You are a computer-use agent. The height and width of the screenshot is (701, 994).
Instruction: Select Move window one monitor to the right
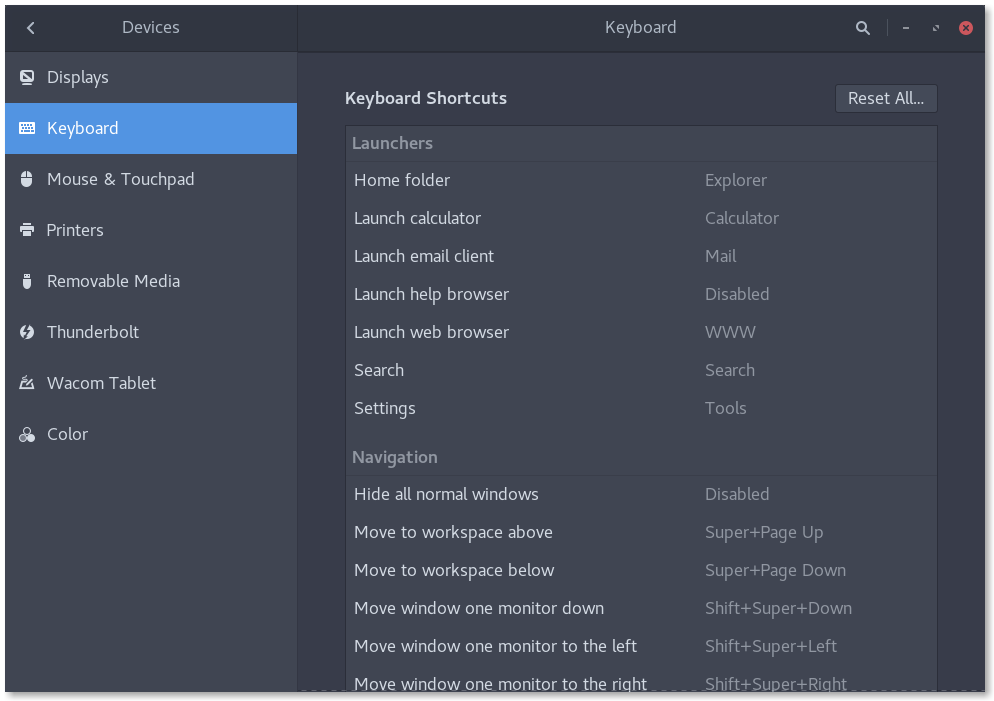tap(641, 679)
